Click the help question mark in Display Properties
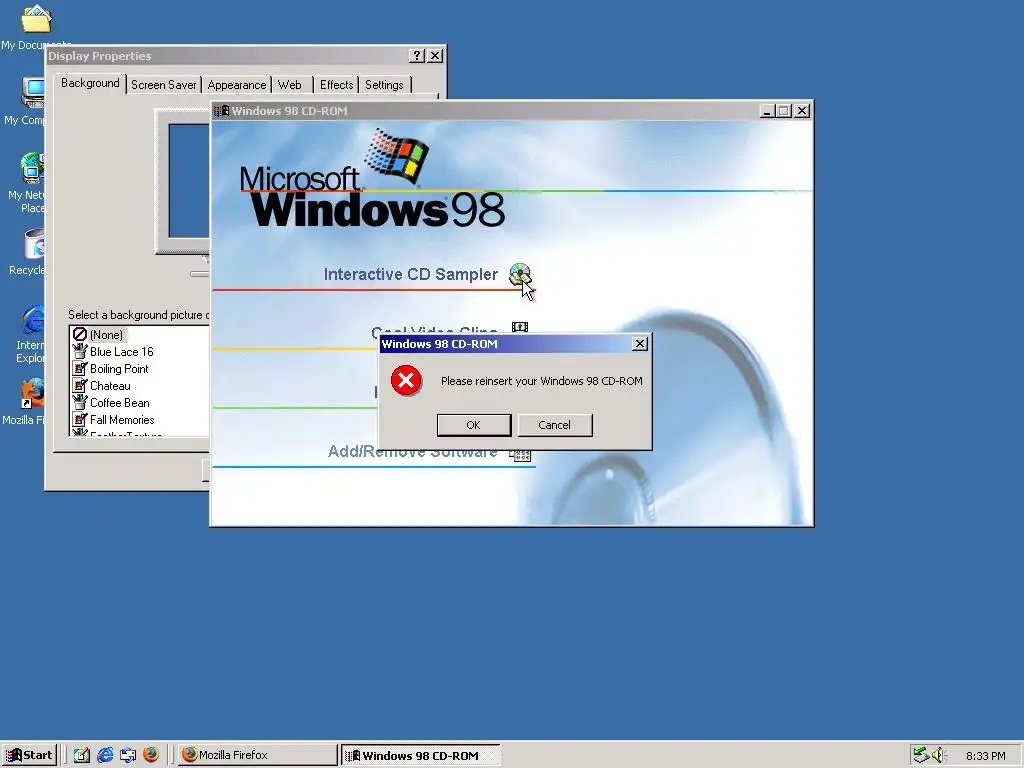Viewport: 1024px width, 768px height. point(417,56)
